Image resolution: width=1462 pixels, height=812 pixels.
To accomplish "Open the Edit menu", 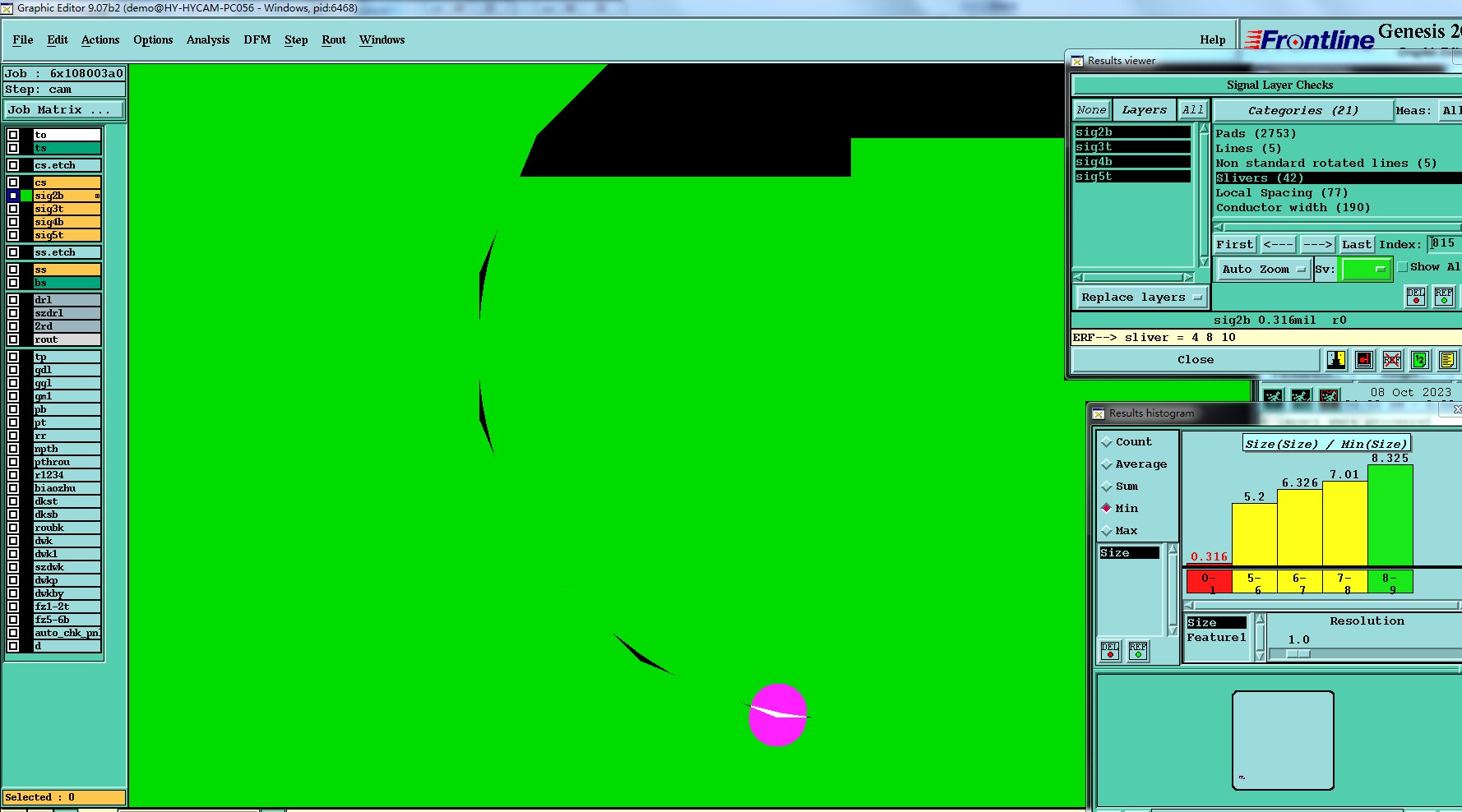I will tap(58, 39).
